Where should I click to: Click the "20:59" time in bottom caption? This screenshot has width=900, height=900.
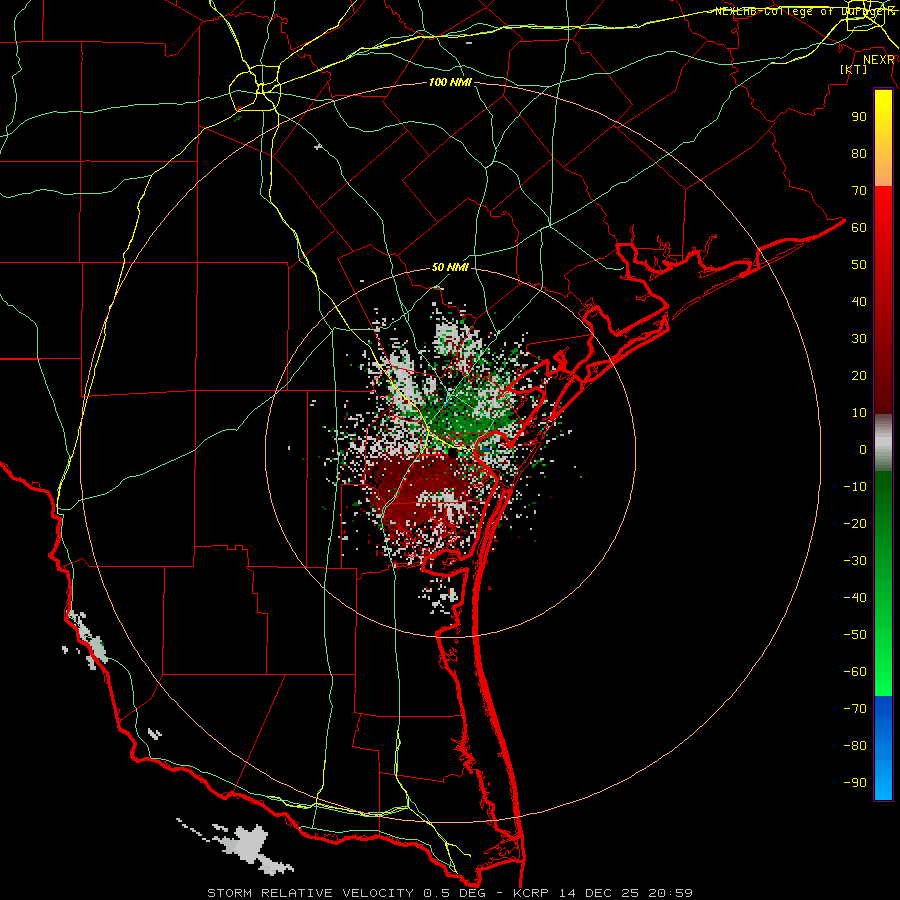tap(670, 893)
